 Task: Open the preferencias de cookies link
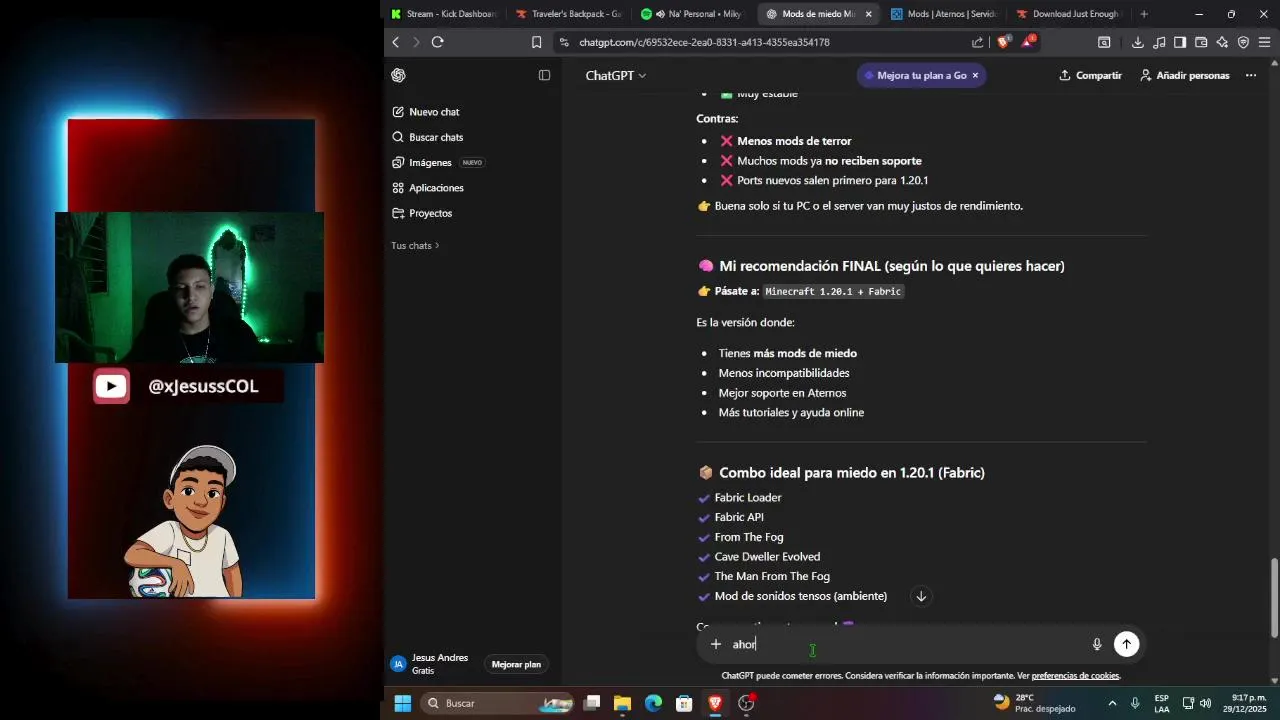tap(1075, 676)
